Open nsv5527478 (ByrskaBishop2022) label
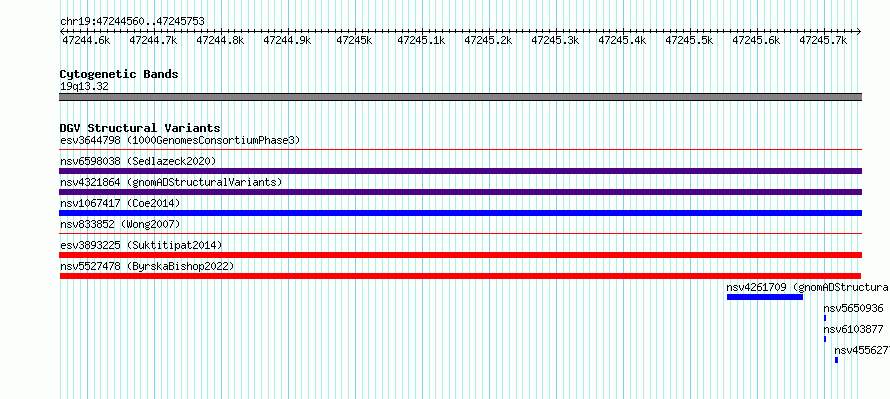The image size is (890, 399). tap(147, 266)
